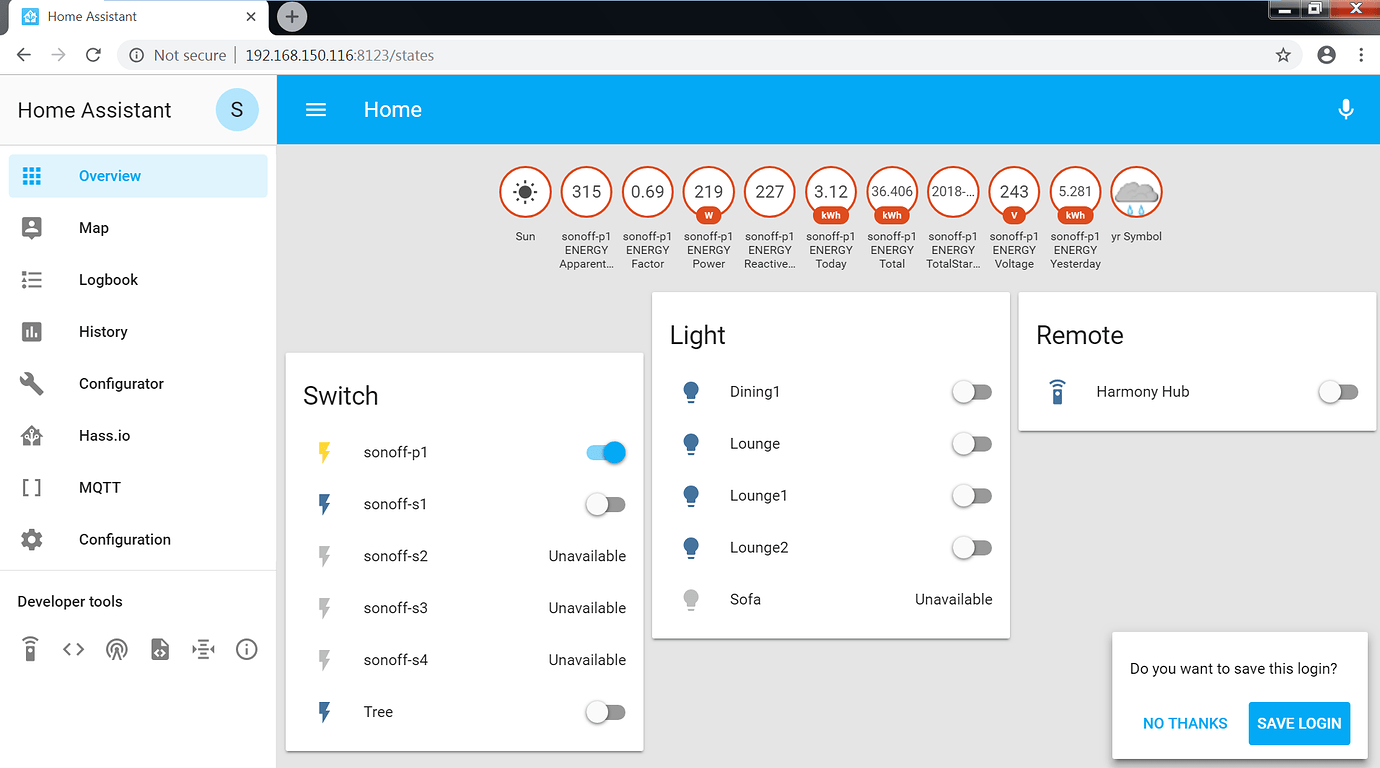This screenshot has width=1380, height=768.
Task: Click SAVE LOGIN in the password prompt
Action: click(x=1299, y=723)
